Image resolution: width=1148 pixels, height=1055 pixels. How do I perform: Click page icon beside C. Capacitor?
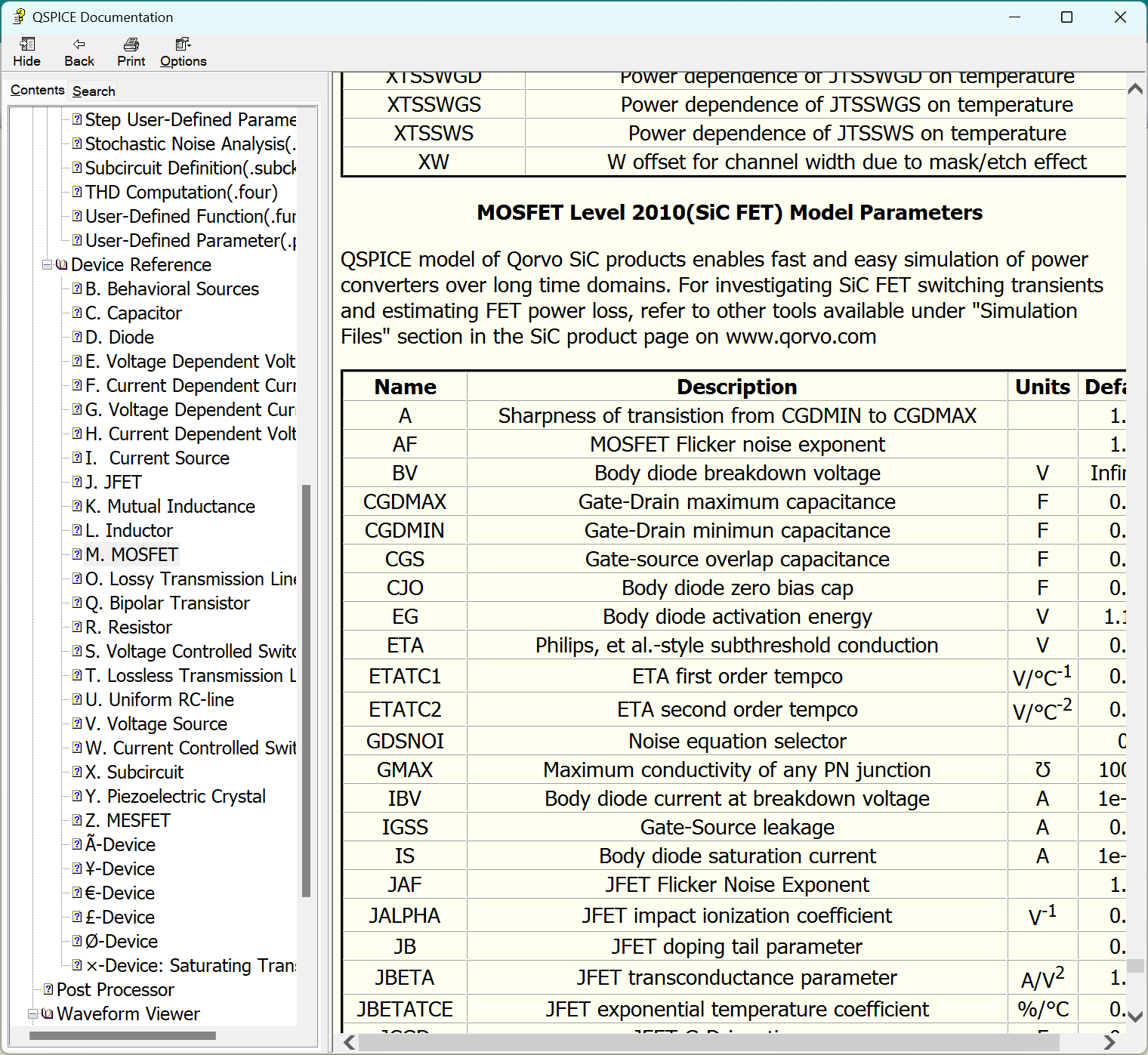(77, 313)
